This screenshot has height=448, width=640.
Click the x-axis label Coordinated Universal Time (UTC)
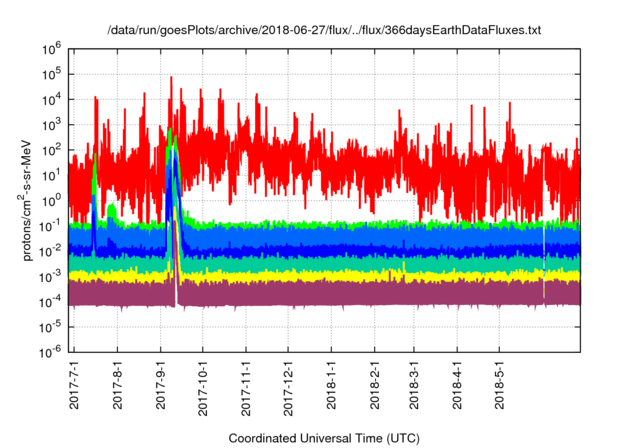324,438
